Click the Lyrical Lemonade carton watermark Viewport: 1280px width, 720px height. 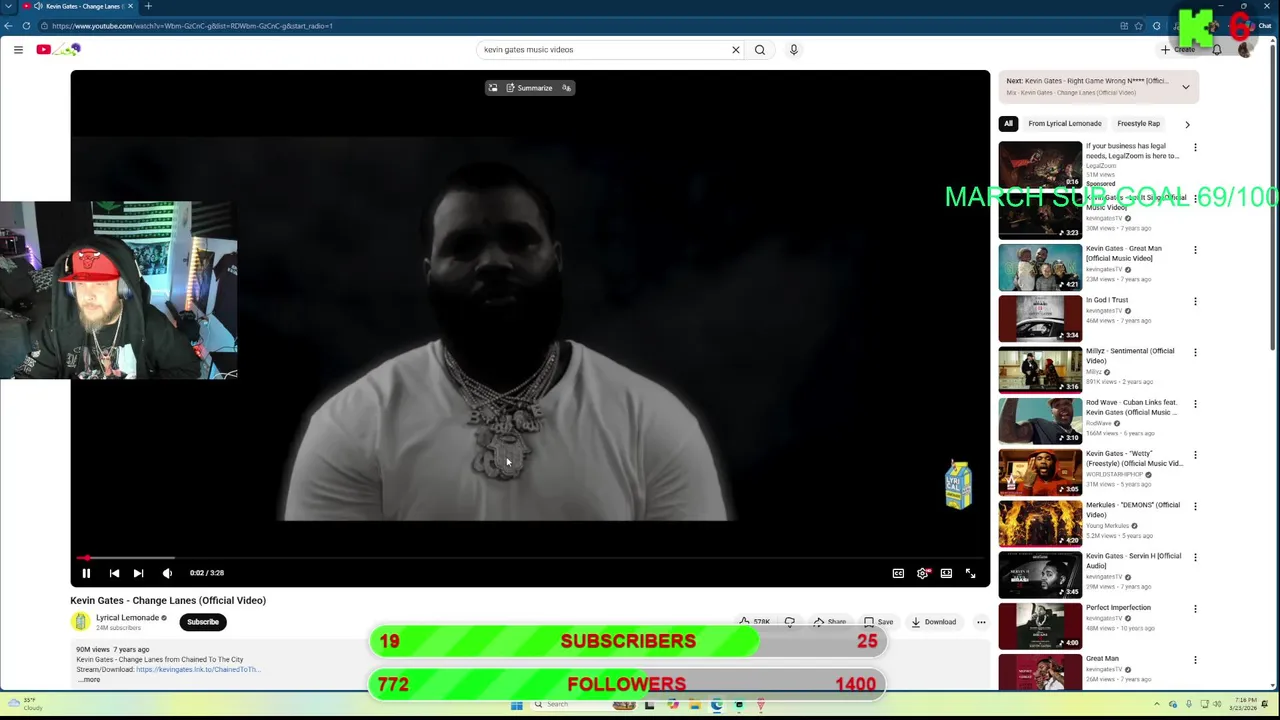pyautogui.click(x=958, y=485)
